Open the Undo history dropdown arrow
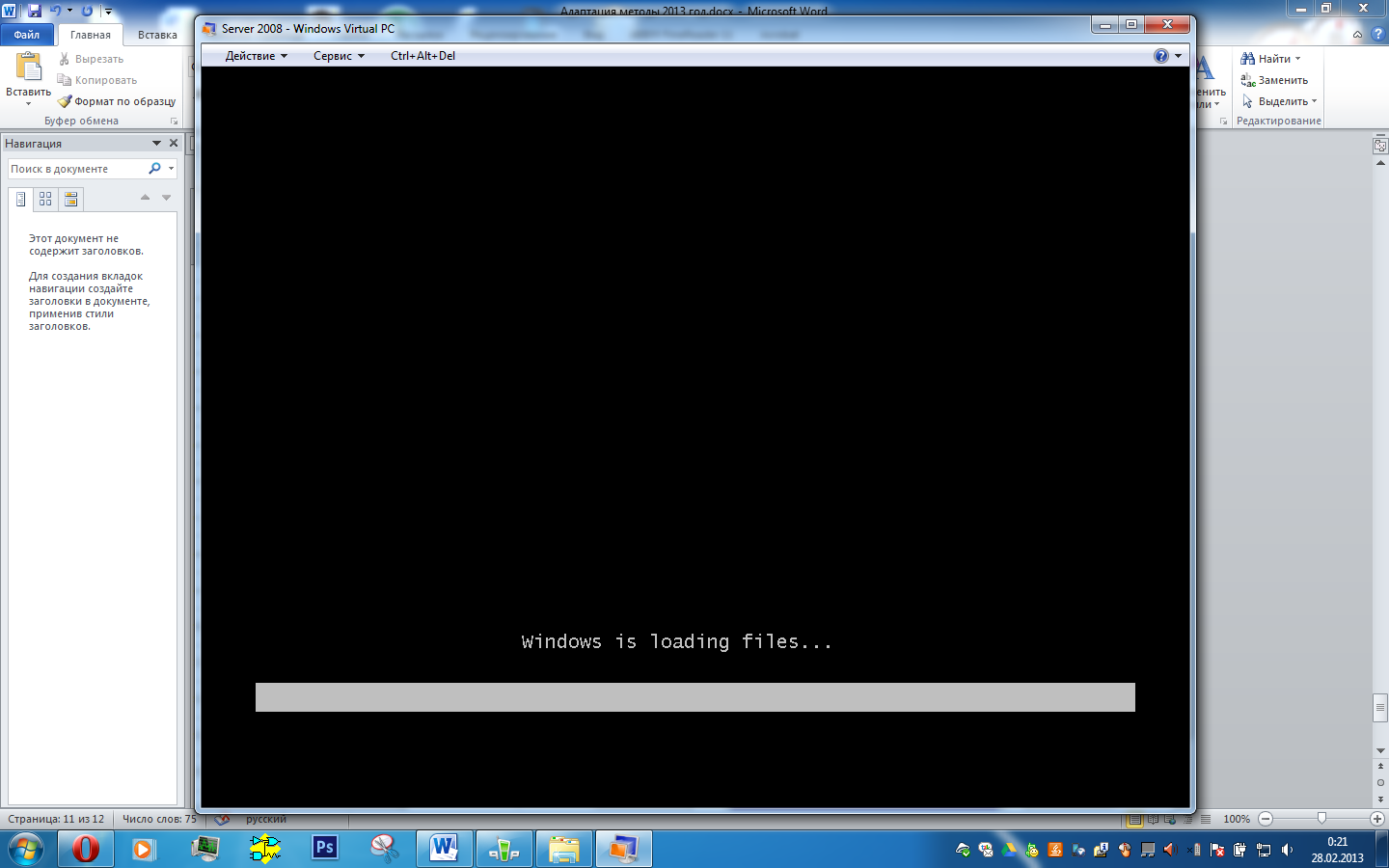The height and width of the screenshot is (868, 1389). click(69, 11)
